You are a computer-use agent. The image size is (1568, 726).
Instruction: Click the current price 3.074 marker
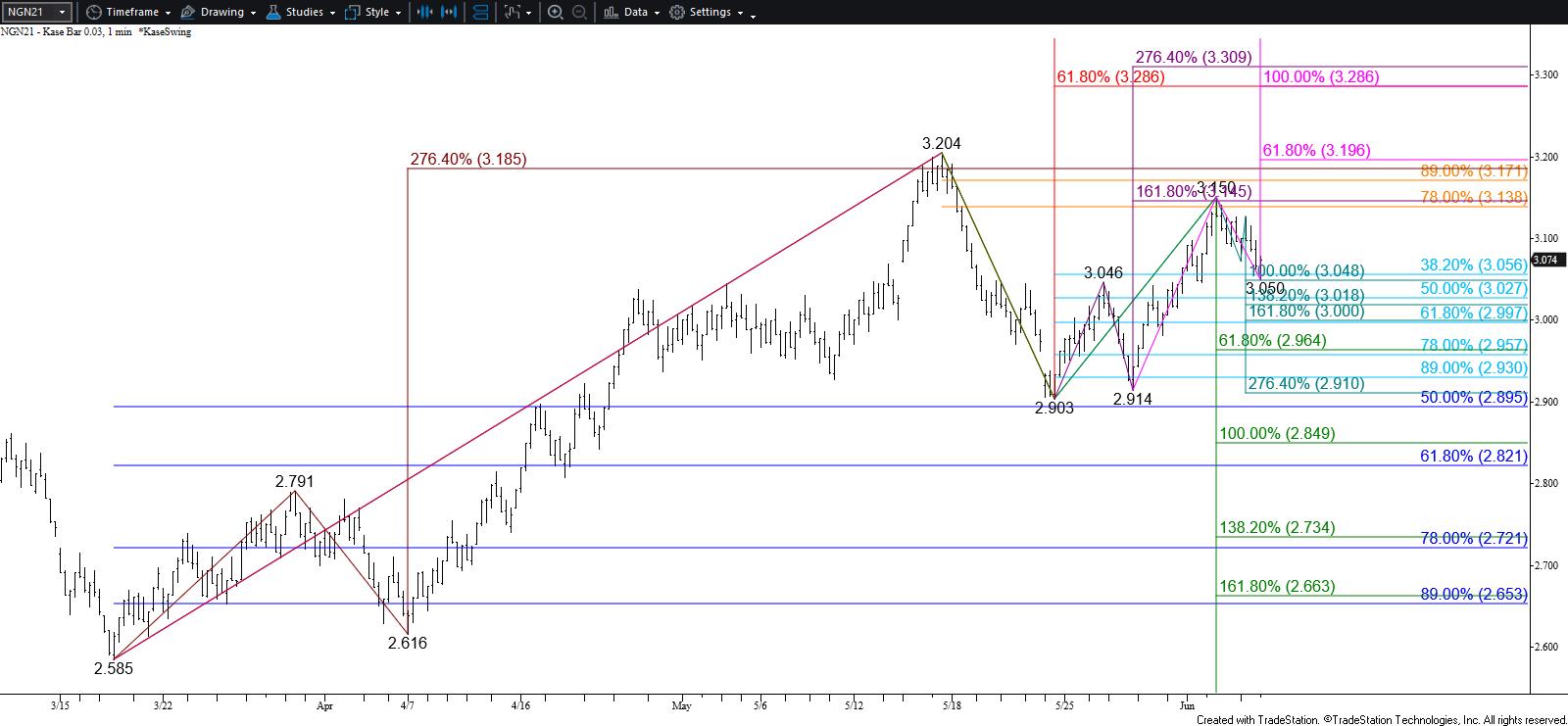[x=1544, y=260]
